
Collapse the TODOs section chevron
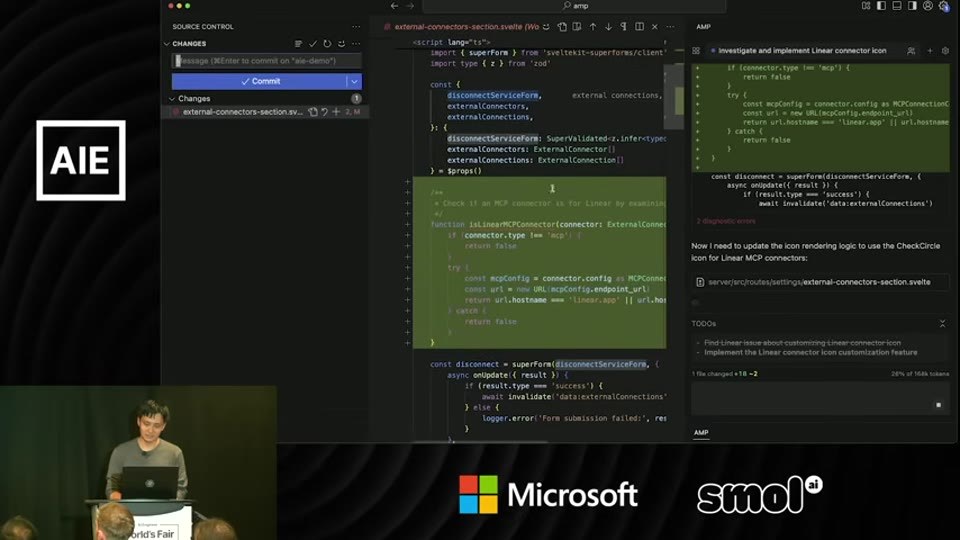pyautogui.click(x=942, y=323)
